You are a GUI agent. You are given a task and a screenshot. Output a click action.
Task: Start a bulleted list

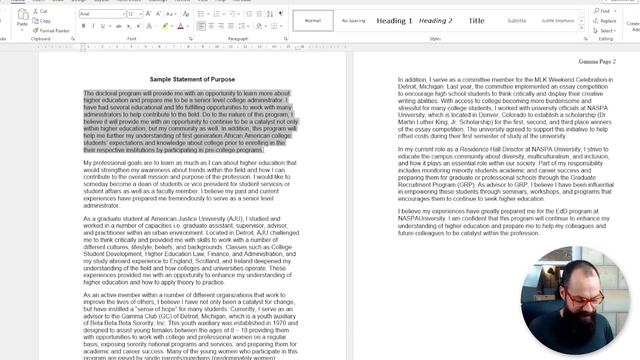[201, 14]
